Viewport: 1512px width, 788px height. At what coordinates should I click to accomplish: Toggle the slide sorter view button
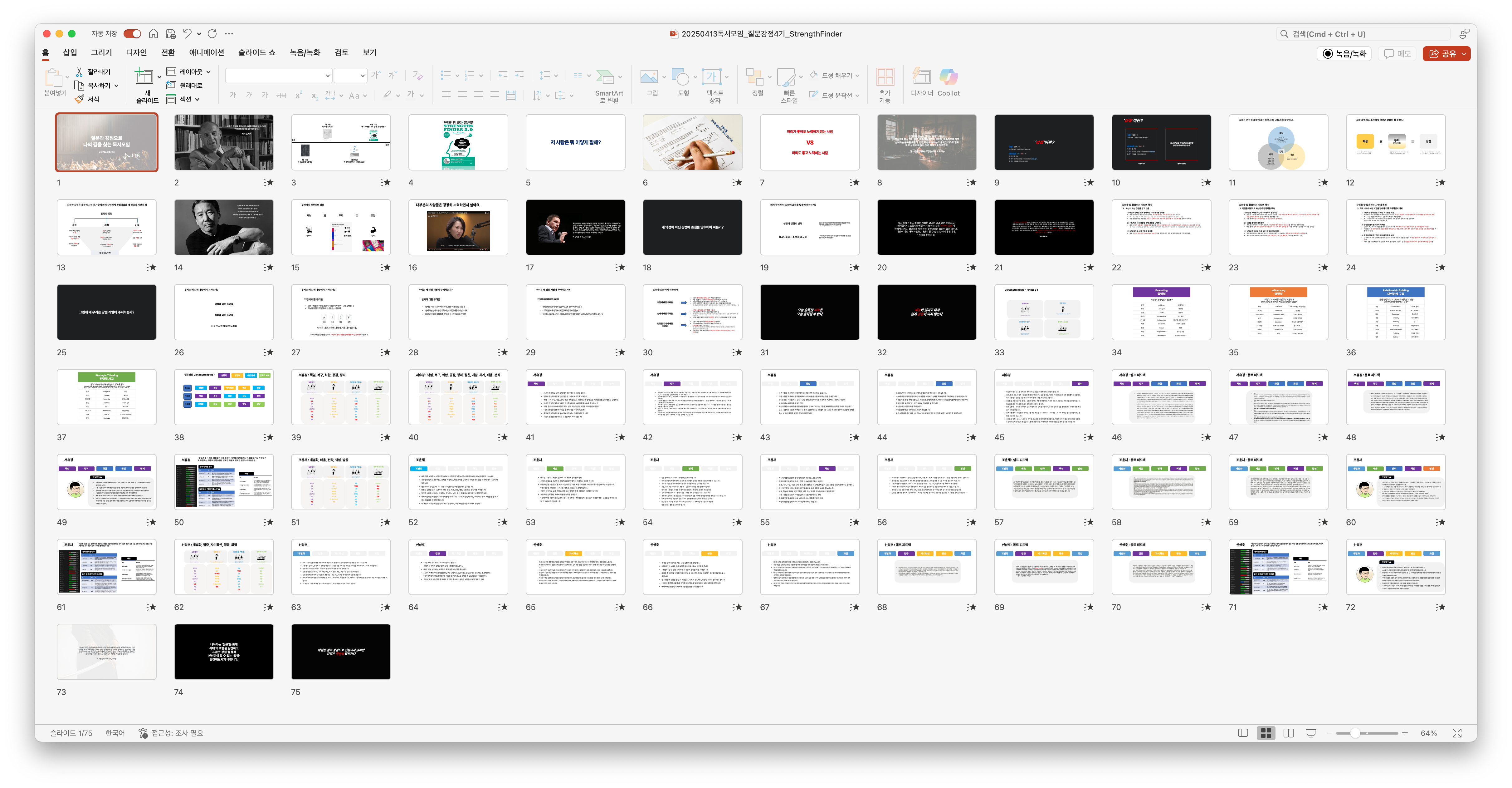tap(1266, 733)
